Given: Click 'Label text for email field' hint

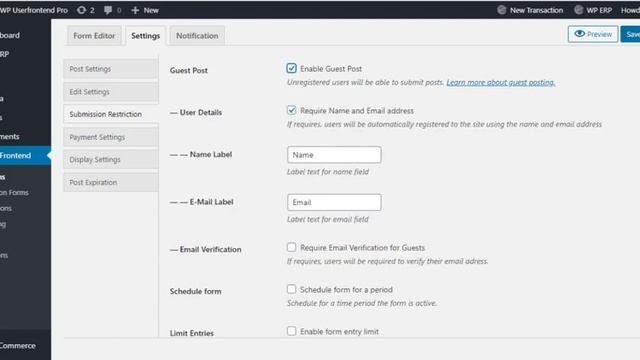Looking at the screenshot, I should click(328, 219).
